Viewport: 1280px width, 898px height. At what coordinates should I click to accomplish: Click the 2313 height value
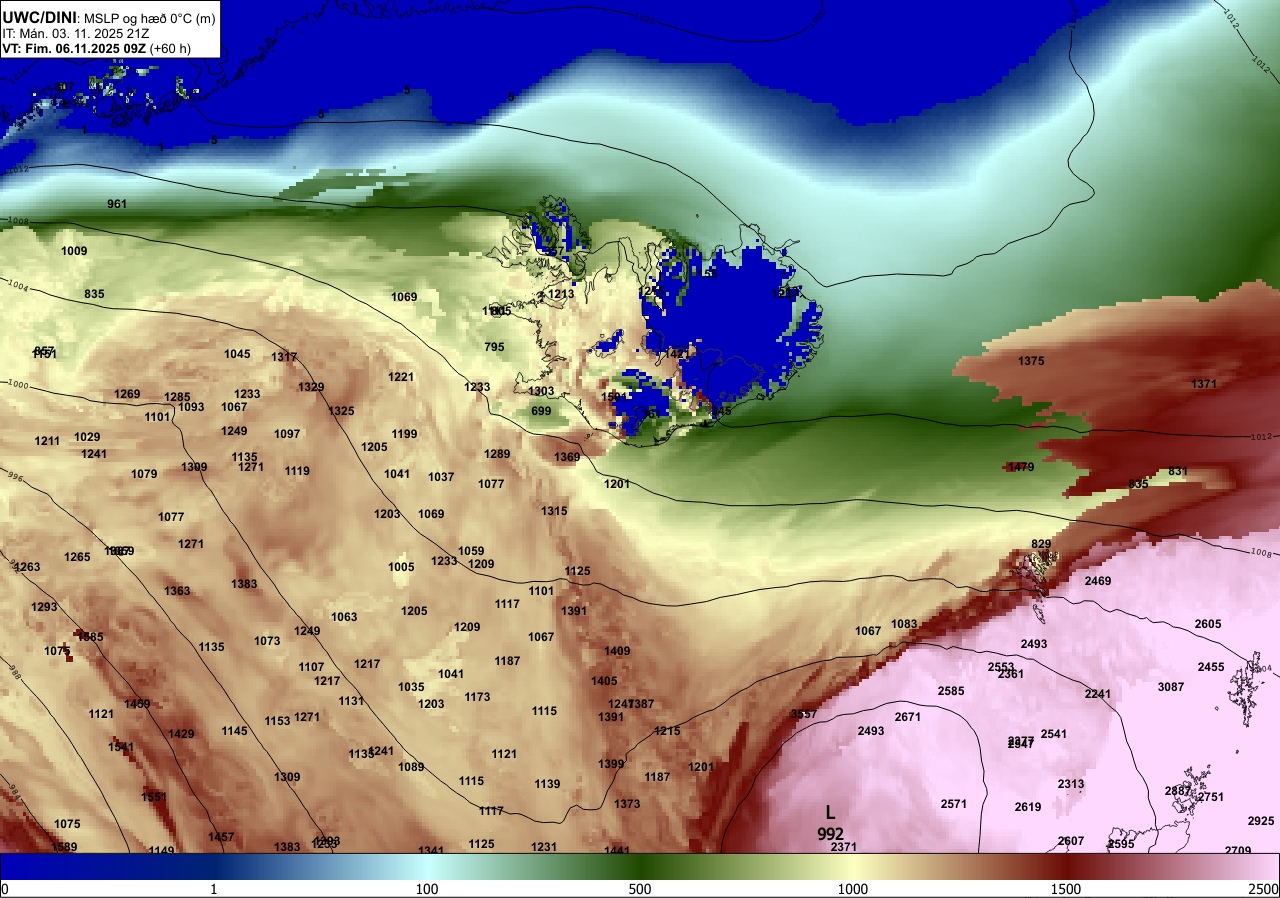click(x=1071, y=784)
